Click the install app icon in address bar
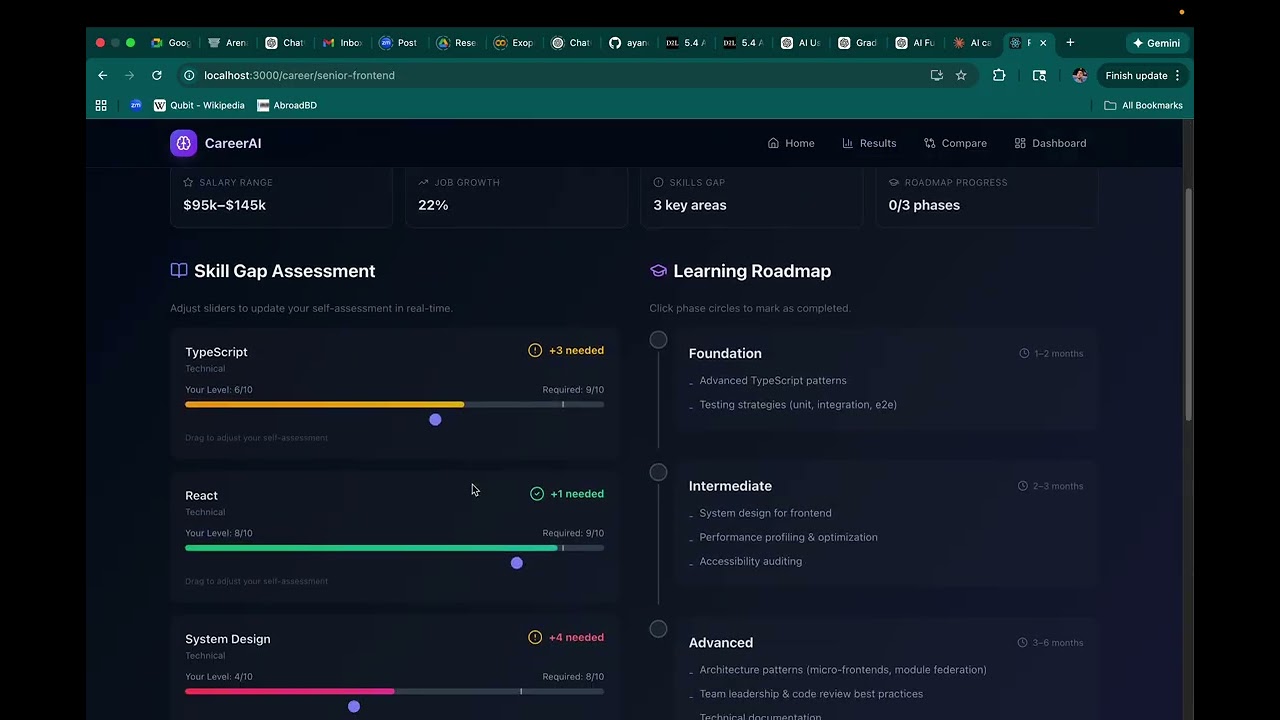 coord(937,75)
